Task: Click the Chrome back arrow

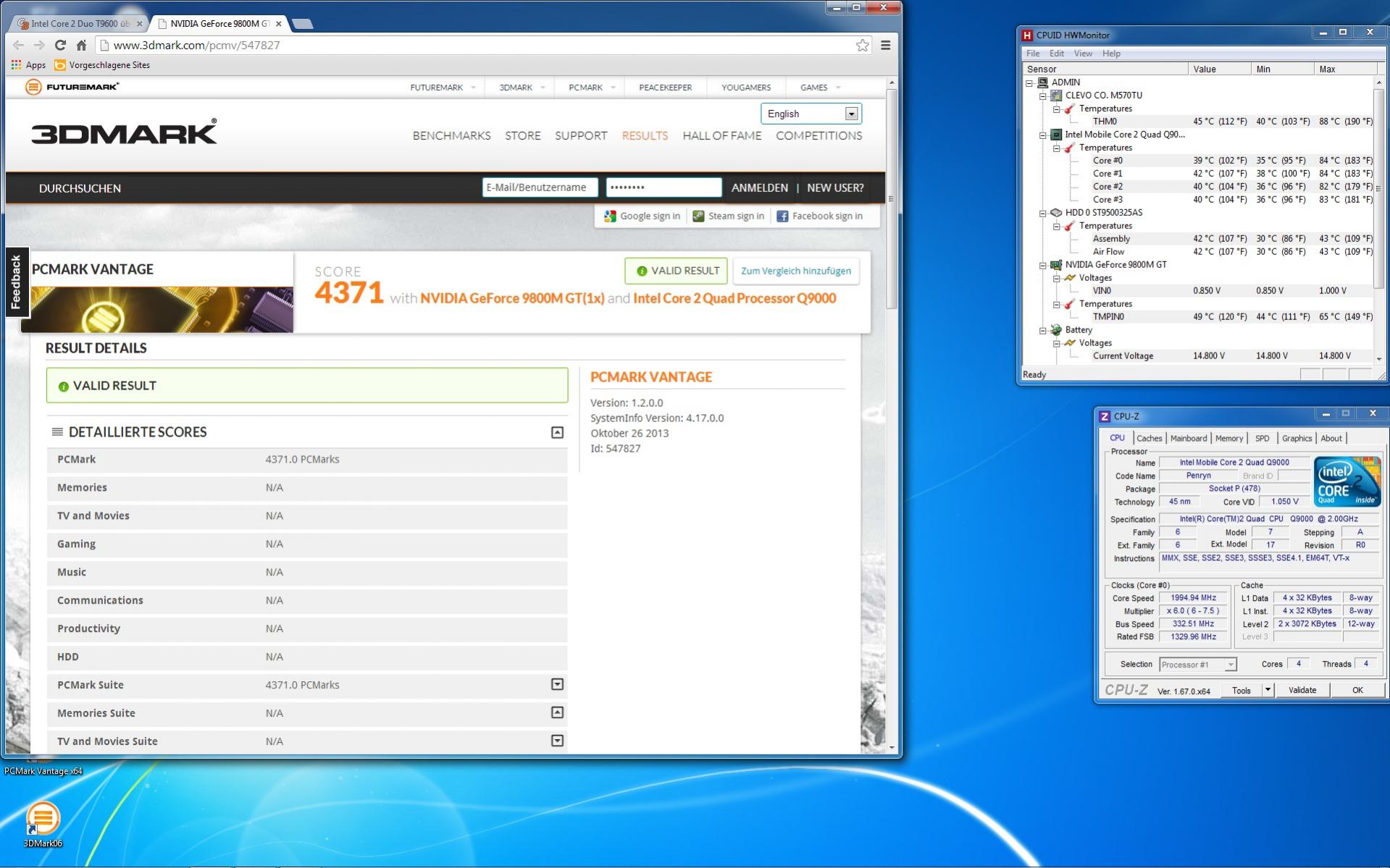Action: (x=19, y=45)
